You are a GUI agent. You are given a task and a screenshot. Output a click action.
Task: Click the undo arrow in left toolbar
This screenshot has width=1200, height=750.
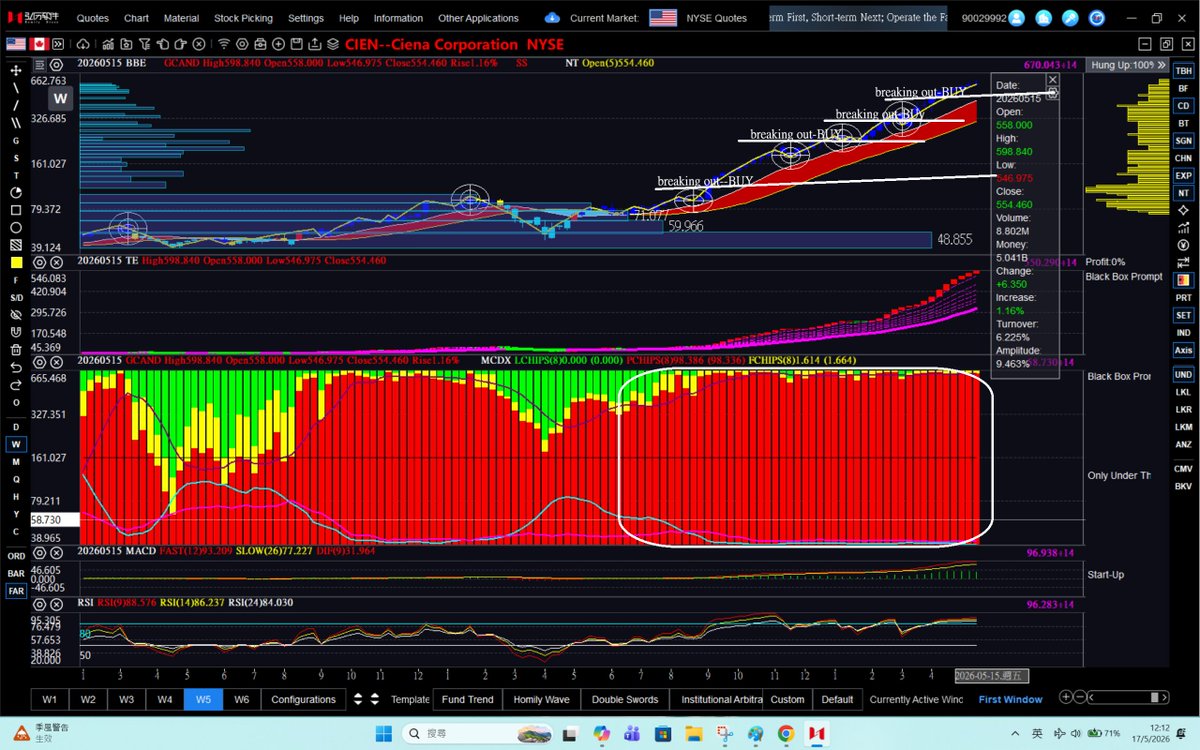coord(16,367)
